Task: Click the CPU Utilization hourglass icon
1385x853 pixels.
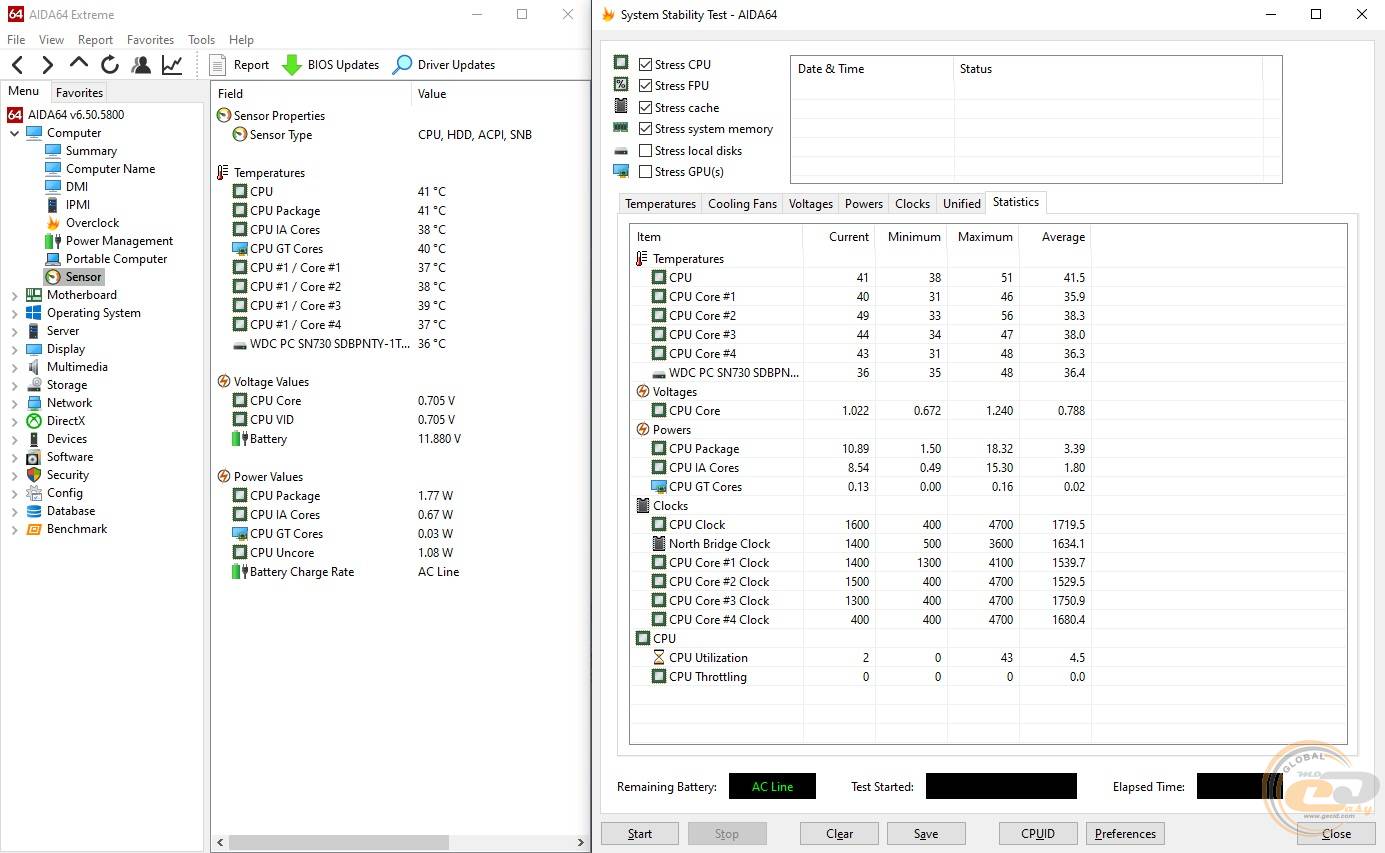Action: point(659,658)
